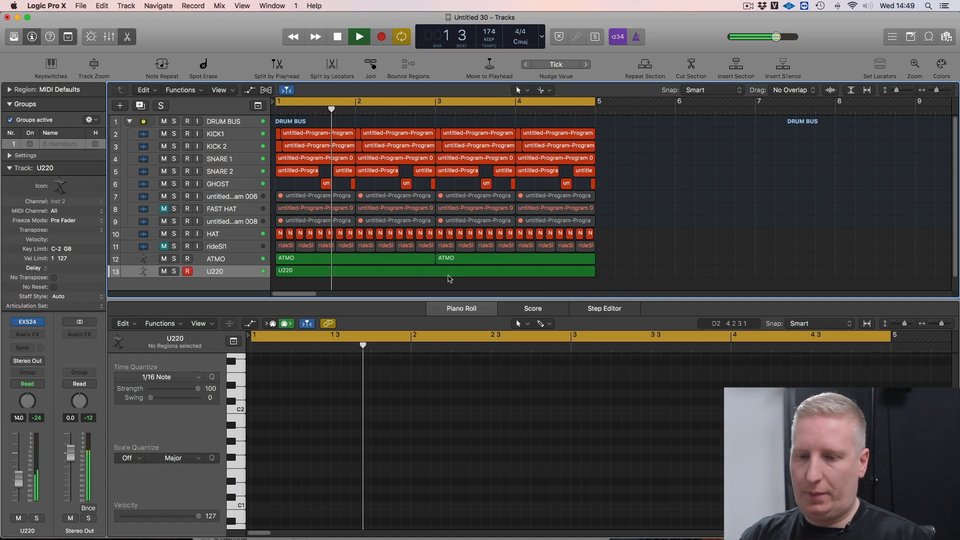Open the Mixer icon
Viewport: 960px width, 540px height.
coord(109,37)
